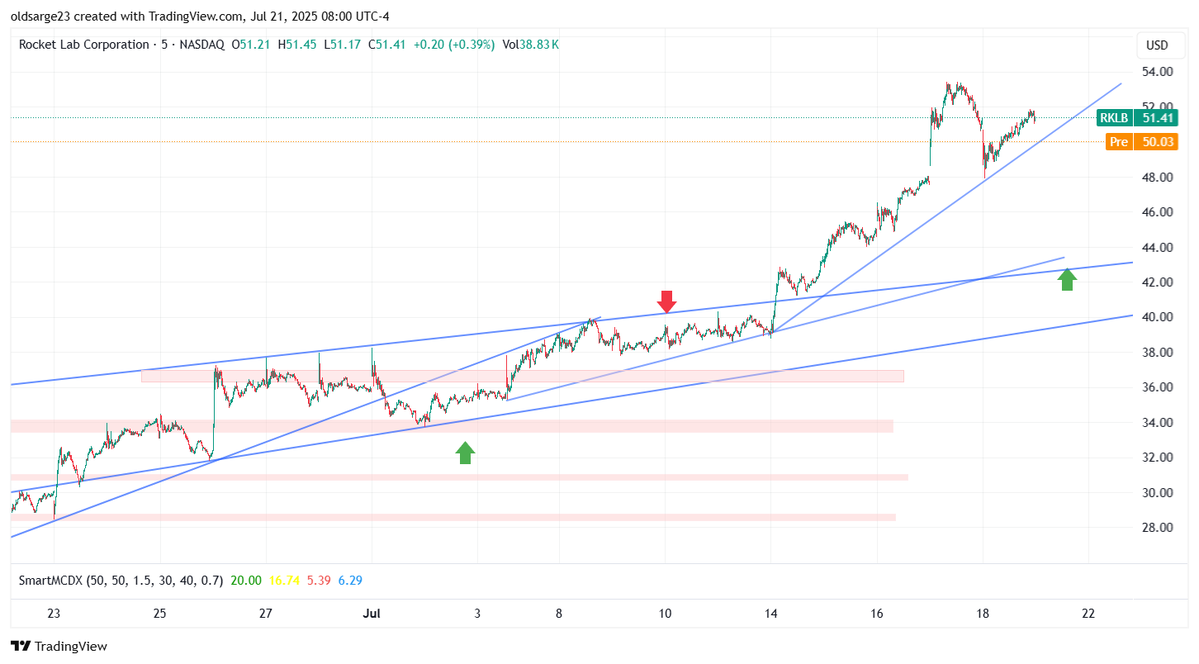This screenshot has height=664, width=1199.
Task: Click the 44.00 price axis label
Action: click(x=1157, y=247)
